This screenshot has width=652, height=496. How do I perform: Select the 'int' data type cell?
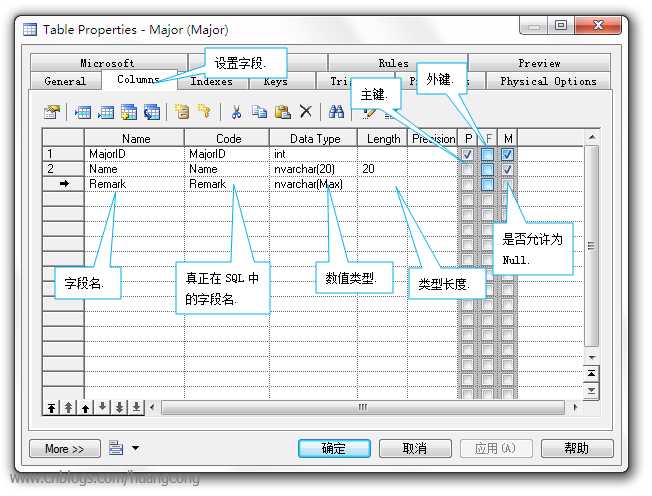coord(313,154)
